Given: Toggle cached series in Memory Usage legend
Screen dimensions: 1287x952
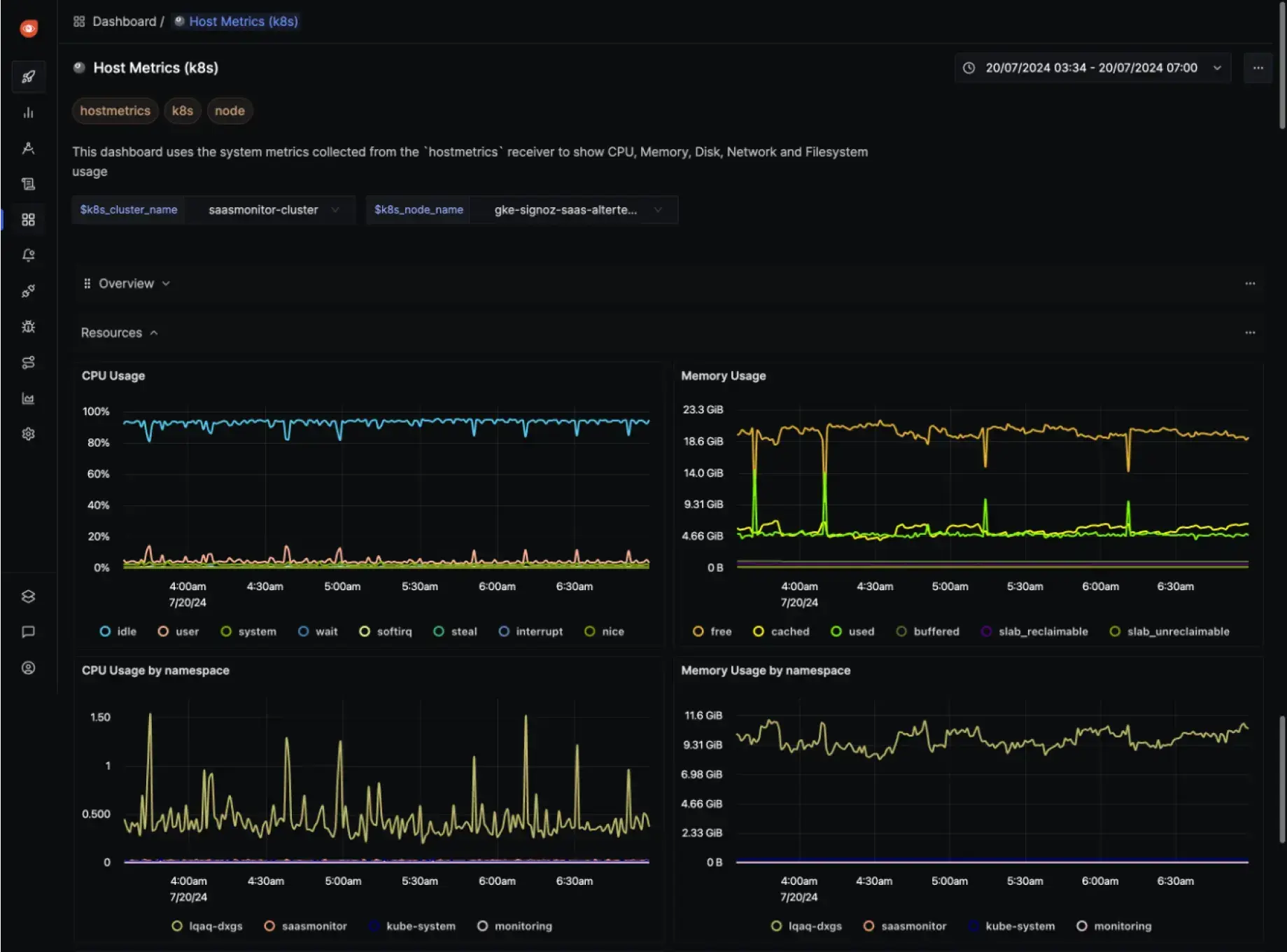Looking at the screenshot, I should [781, 631].
